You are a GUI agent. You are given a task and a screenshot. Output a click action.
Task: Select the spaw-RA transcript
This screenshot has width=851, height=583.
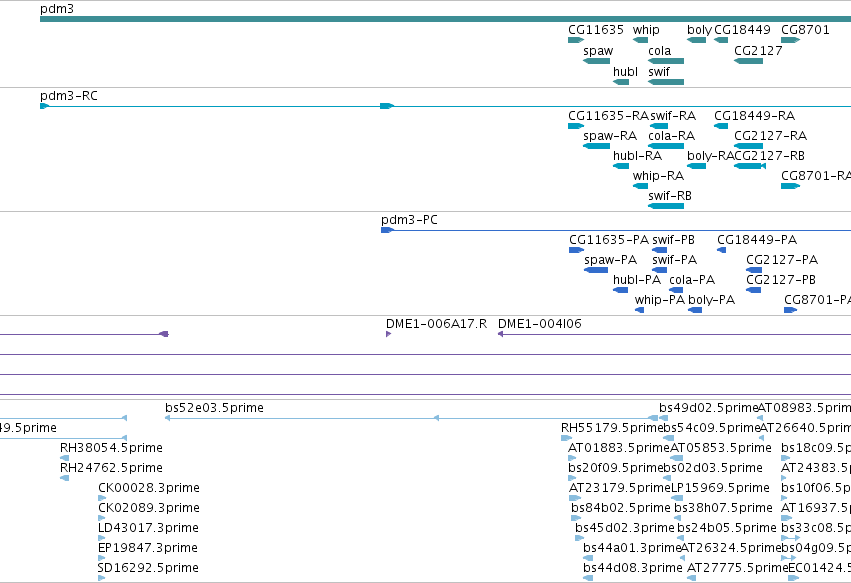pos(596,146)
